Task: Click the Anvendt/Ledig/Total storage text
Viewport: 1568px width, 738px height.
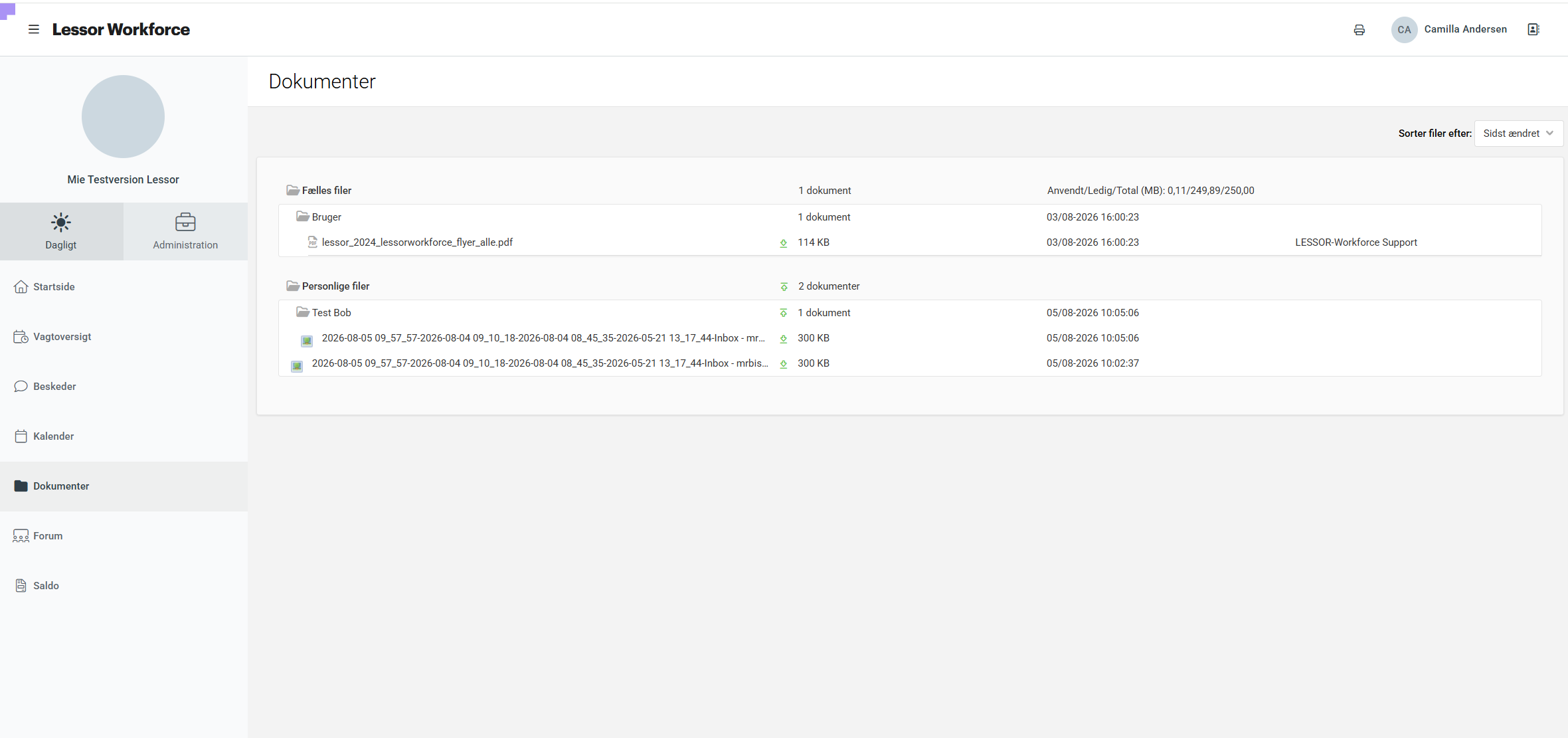Action: (x=1150, y=191)
